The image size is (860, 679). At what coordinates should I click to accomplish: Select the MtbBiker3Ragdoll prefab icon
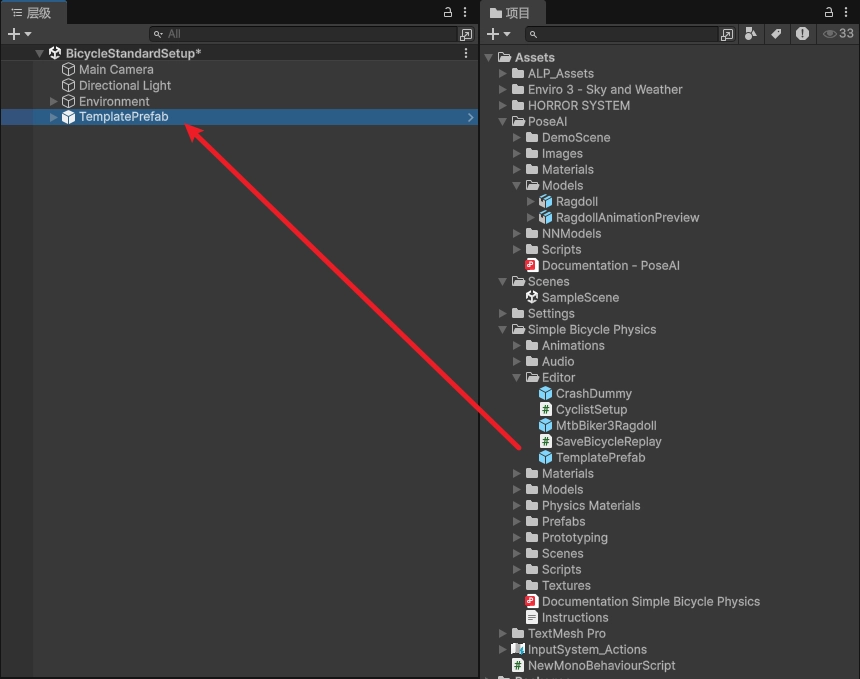pyautogui.click(x=545, y=426)
